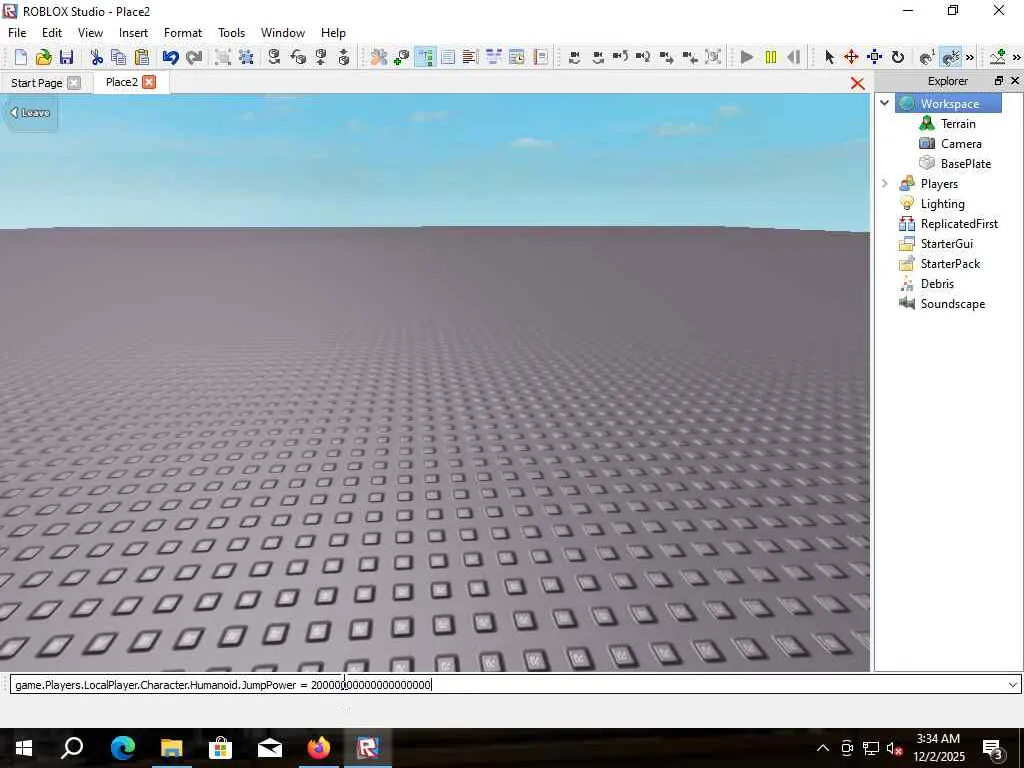Open File Explorer from the taskbar
Screen dimensions: 1024x768
[x=171, y=748]
